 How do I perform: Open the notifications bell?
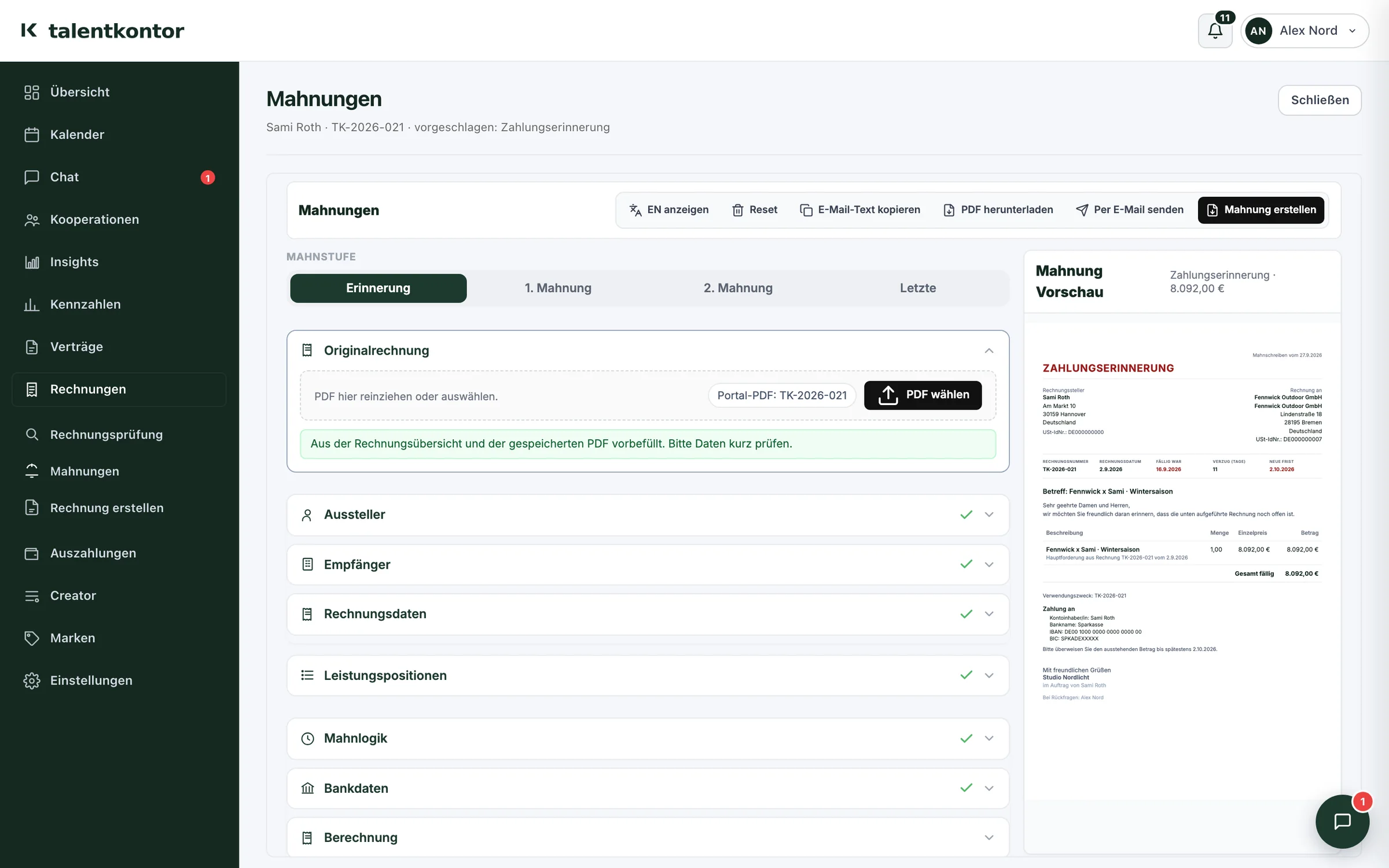pos(1215,31)
